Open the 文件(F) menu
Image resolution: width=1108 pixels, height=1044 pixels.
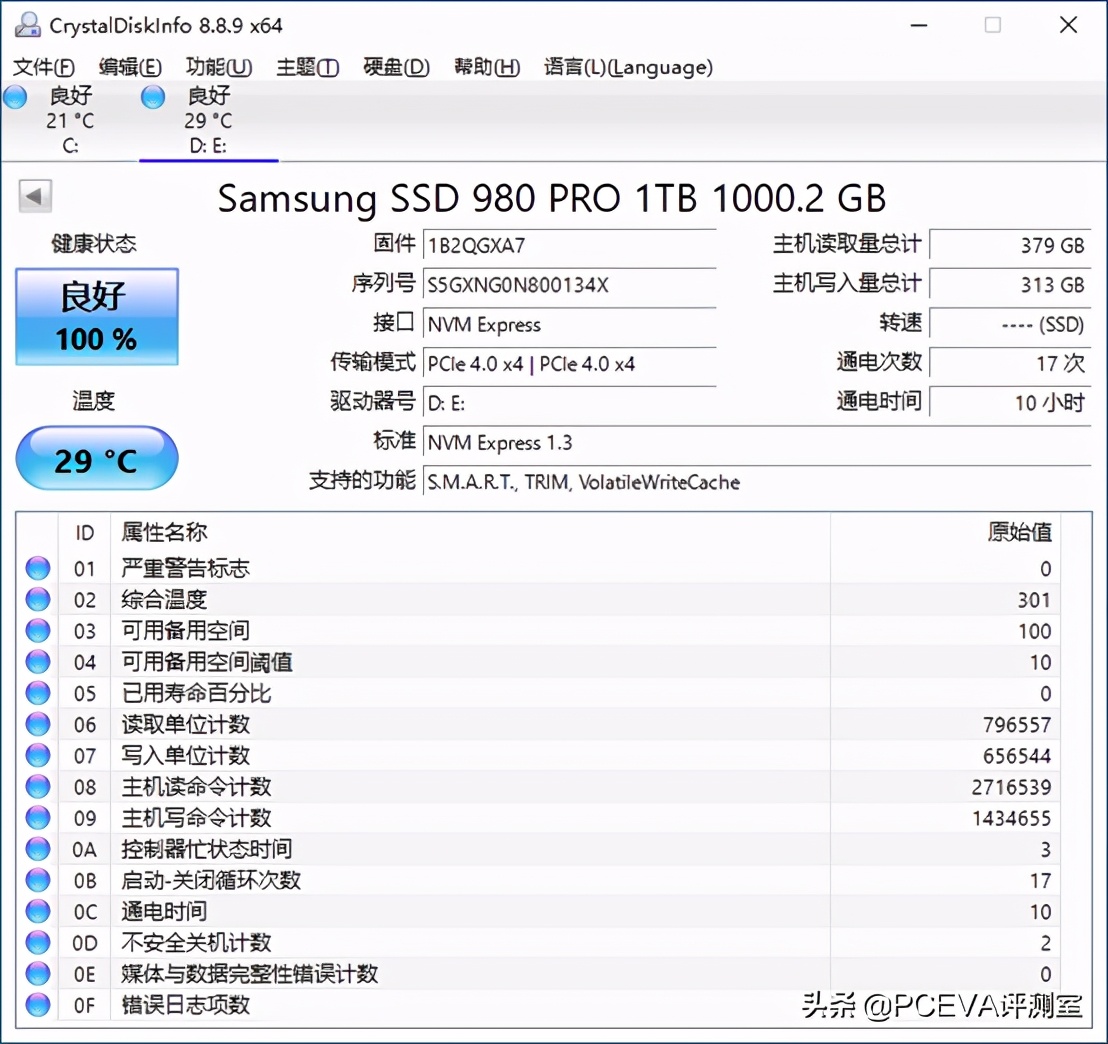pyautogui.click(x=43, y=67)
